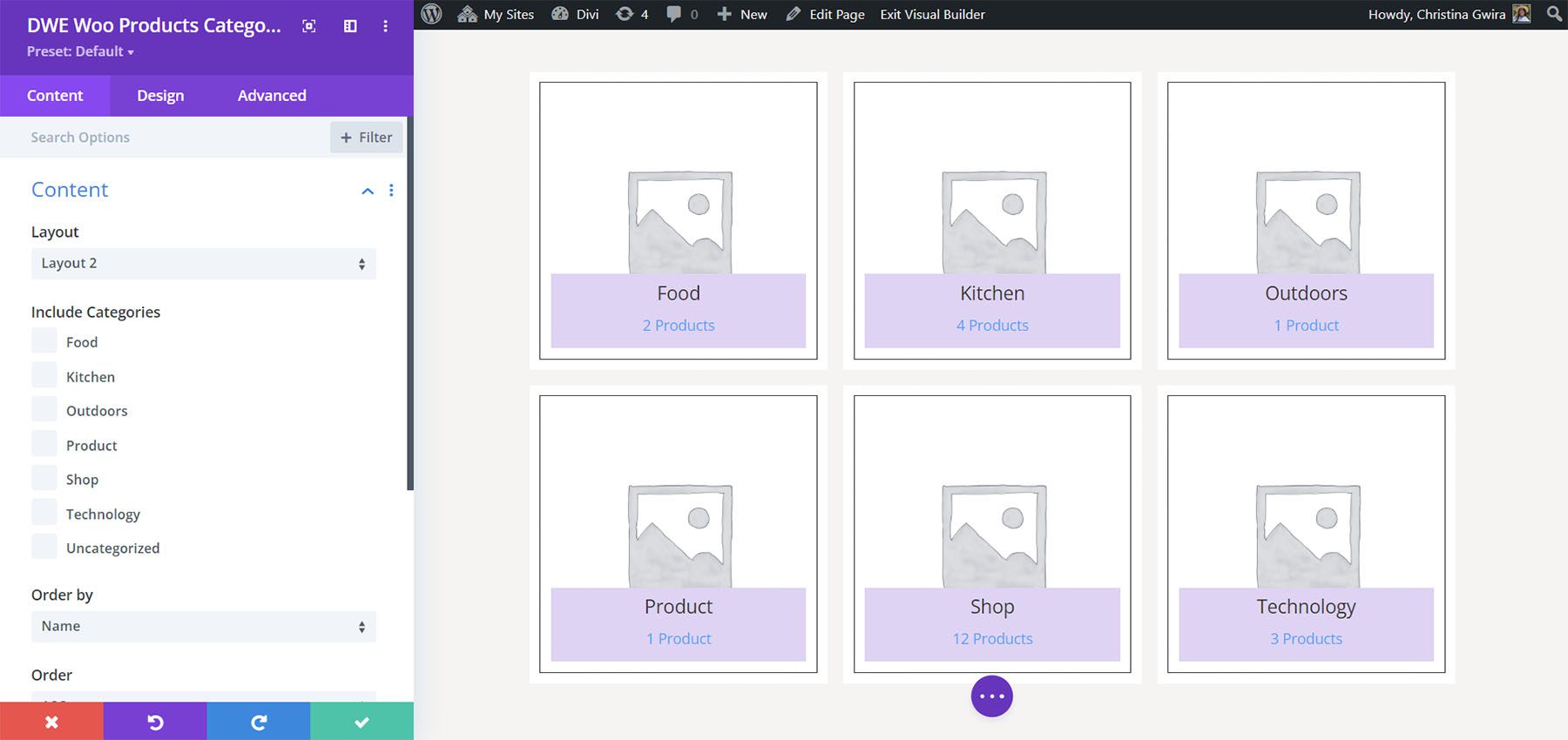Click the My Sites houses icon
The image size is (1568, 740).
pos(468,14)
